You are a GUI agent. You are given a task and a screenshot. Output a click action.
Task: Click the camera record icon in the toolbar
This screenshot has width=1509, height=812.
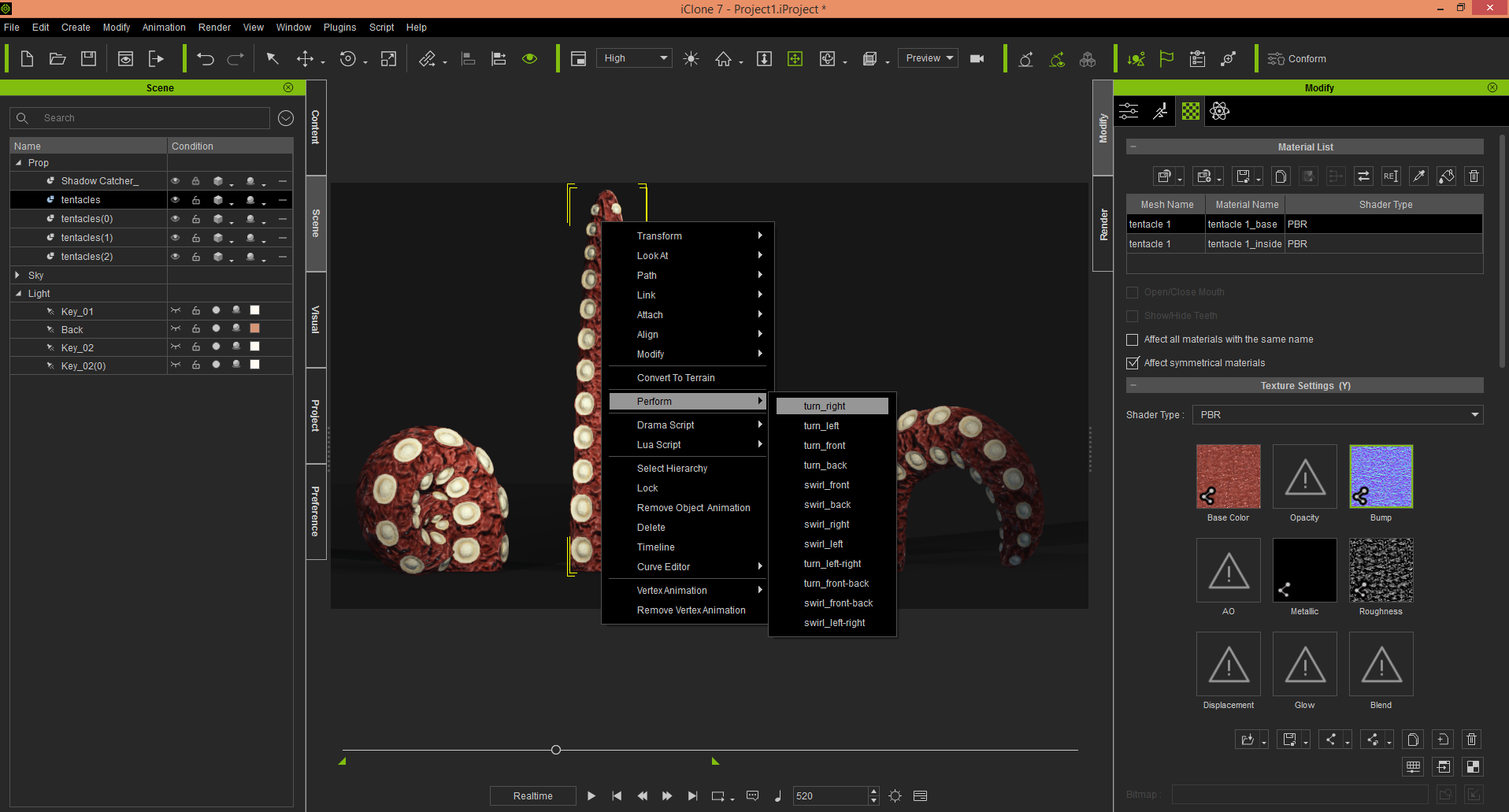pyautogui.click(x=977, y=58)
